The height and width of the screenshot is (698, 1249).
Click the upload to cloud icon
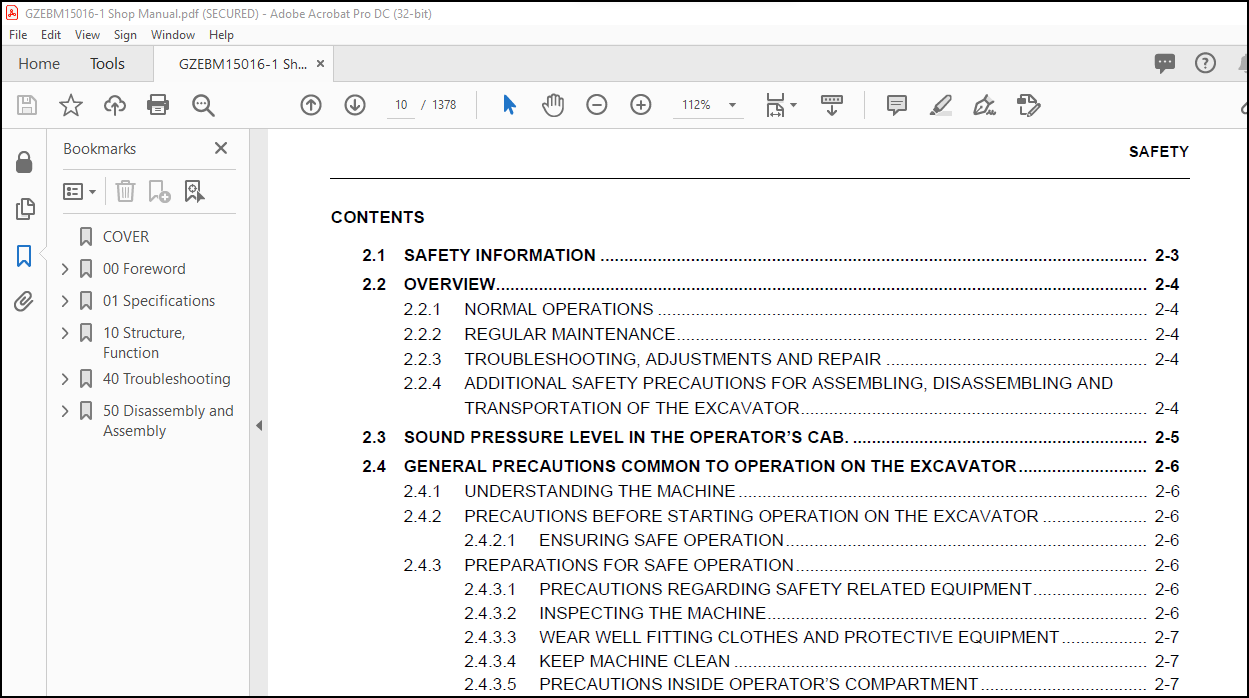click(x=115, y=105)
